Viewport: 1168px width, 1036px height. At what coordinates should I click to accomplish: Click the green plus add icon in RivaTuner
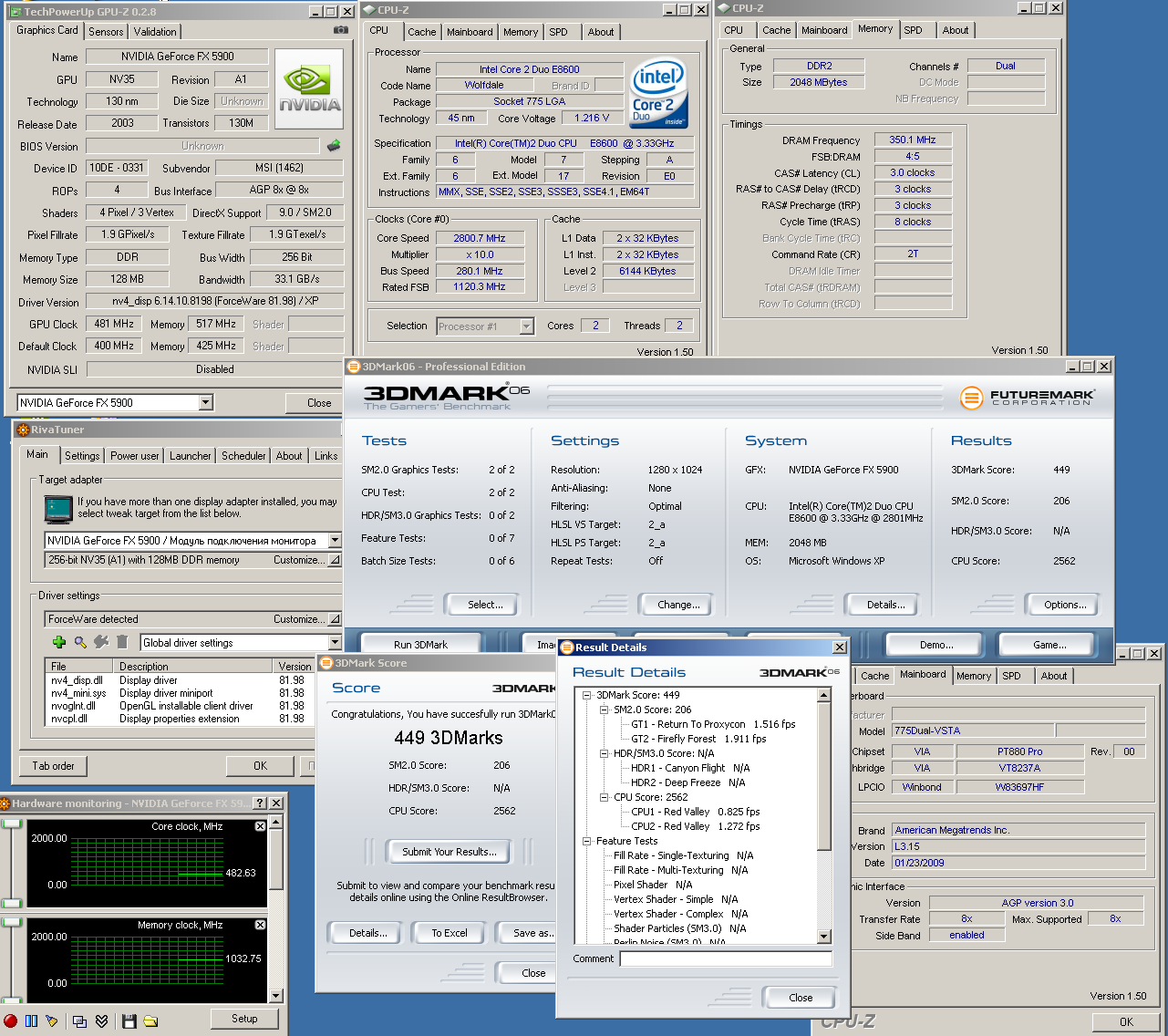[59, 642]
